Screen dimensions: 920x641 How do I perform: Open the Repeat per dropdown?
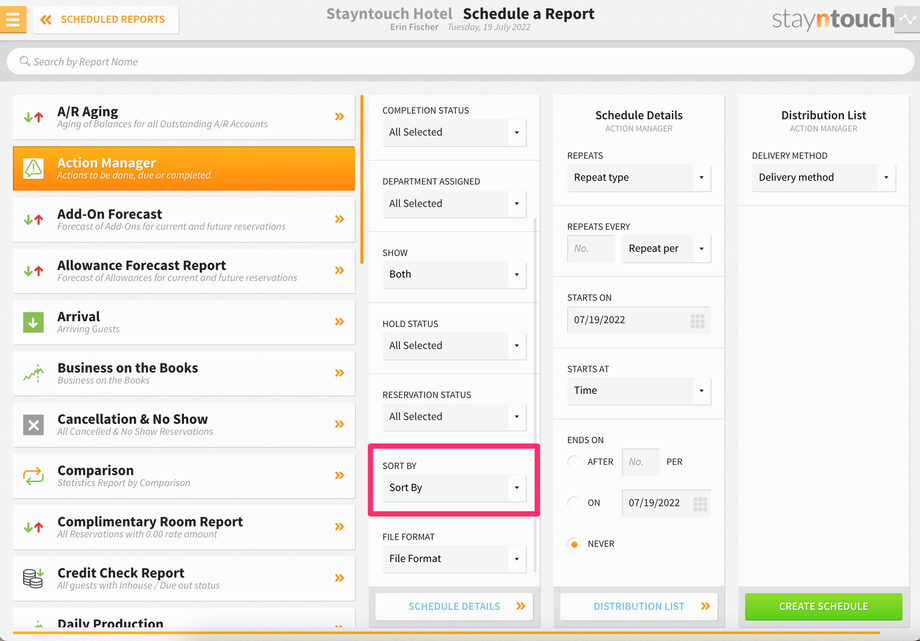(667, 249)
